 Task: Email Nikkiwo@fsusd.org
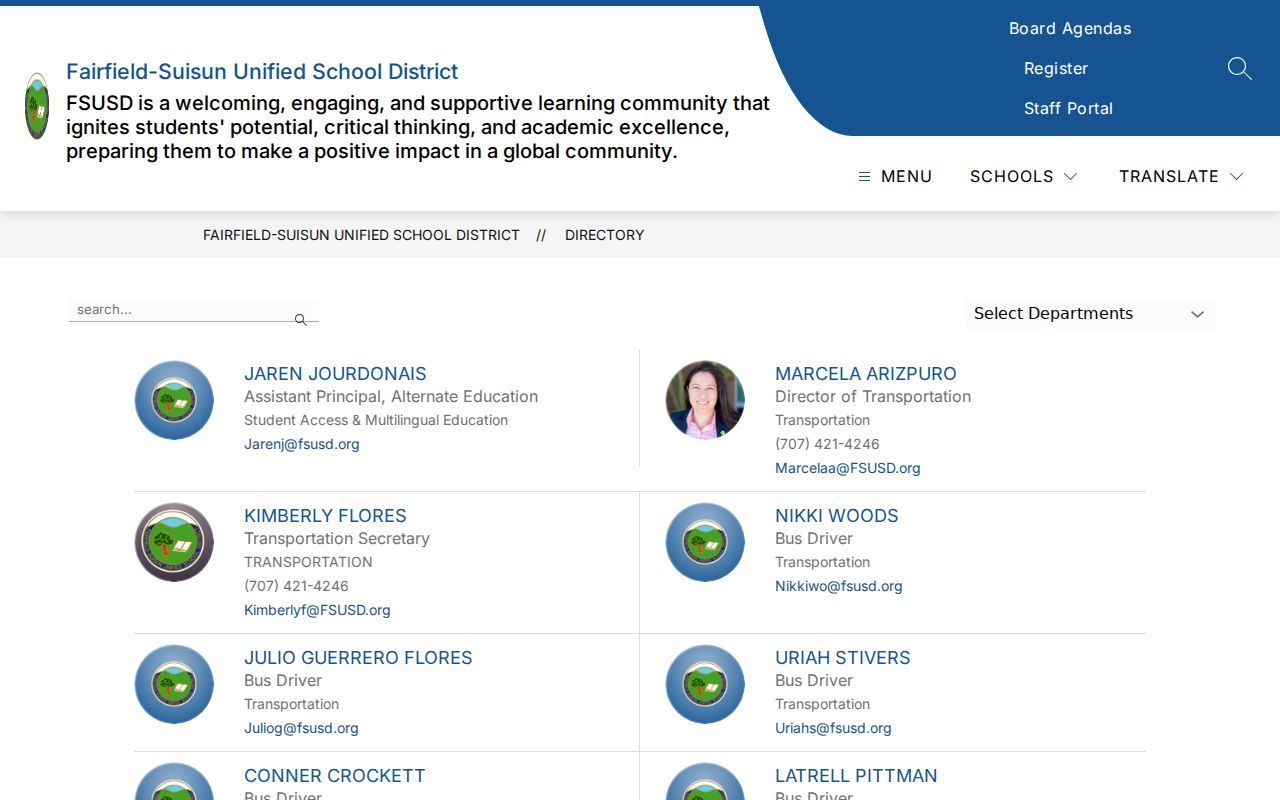(x=838, y=586)
